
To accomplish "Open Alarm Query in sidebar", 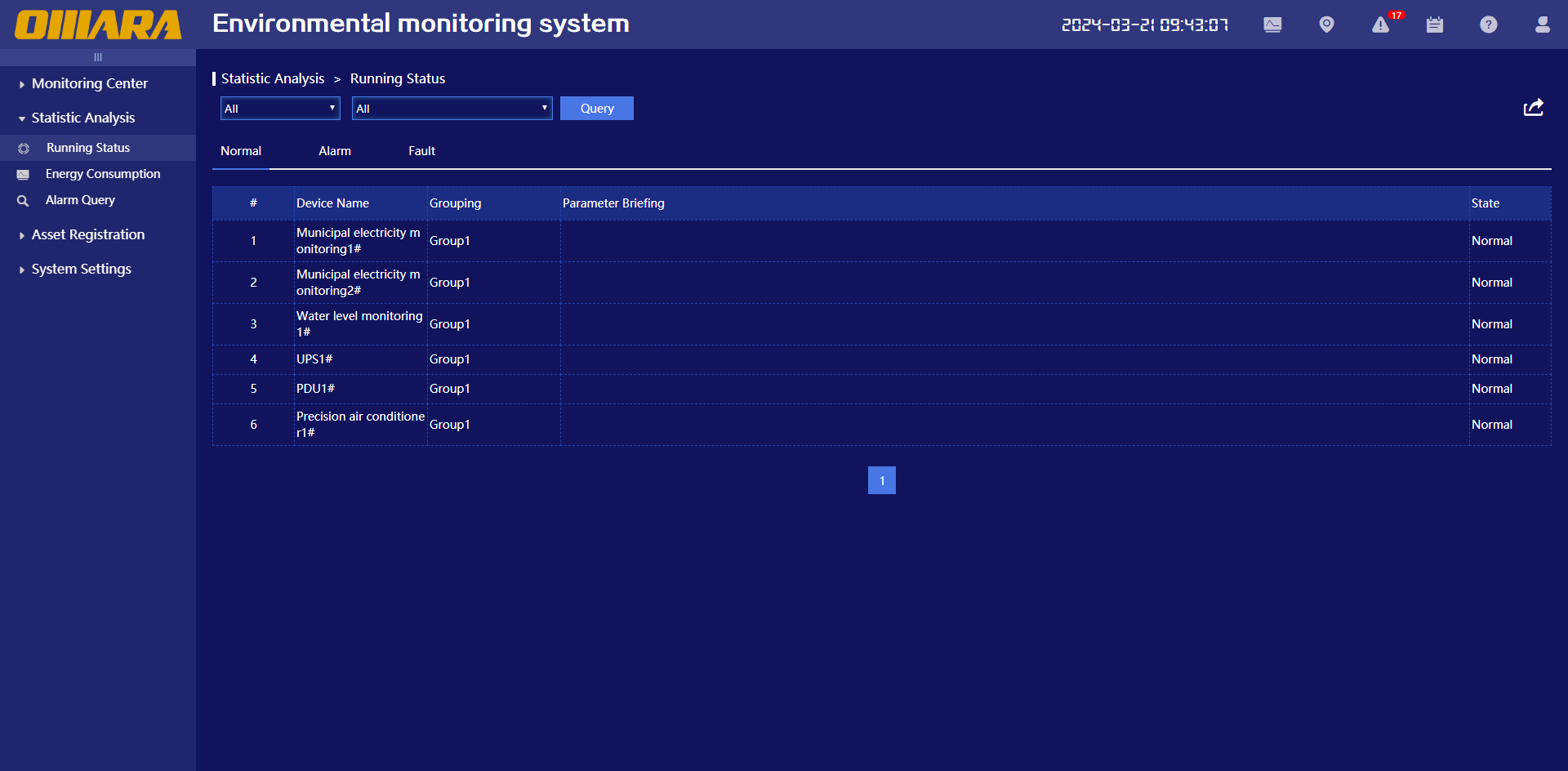I will (80, 200).
